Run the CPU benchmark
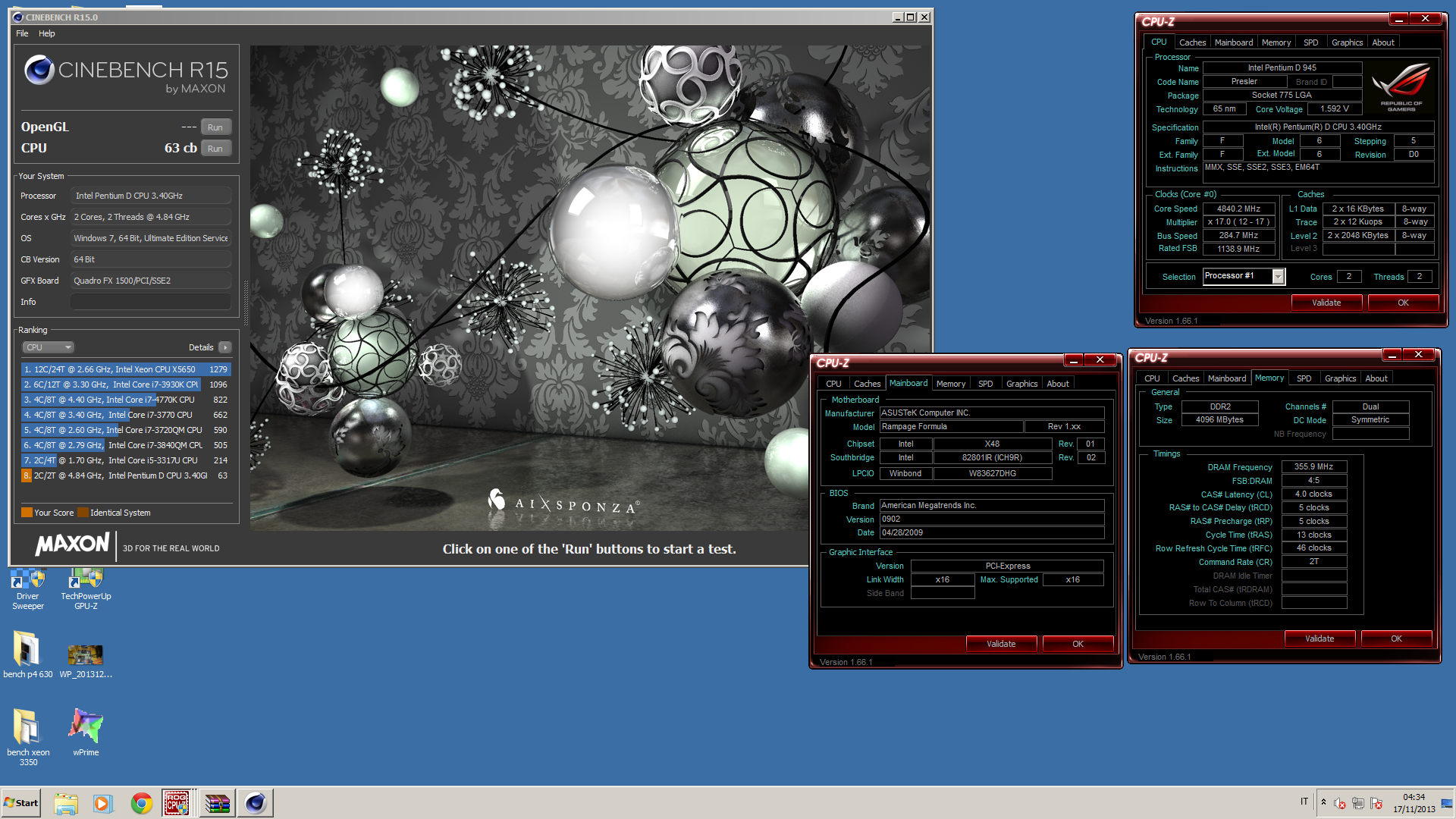1456x819 pixels. [x=215, y=149]
